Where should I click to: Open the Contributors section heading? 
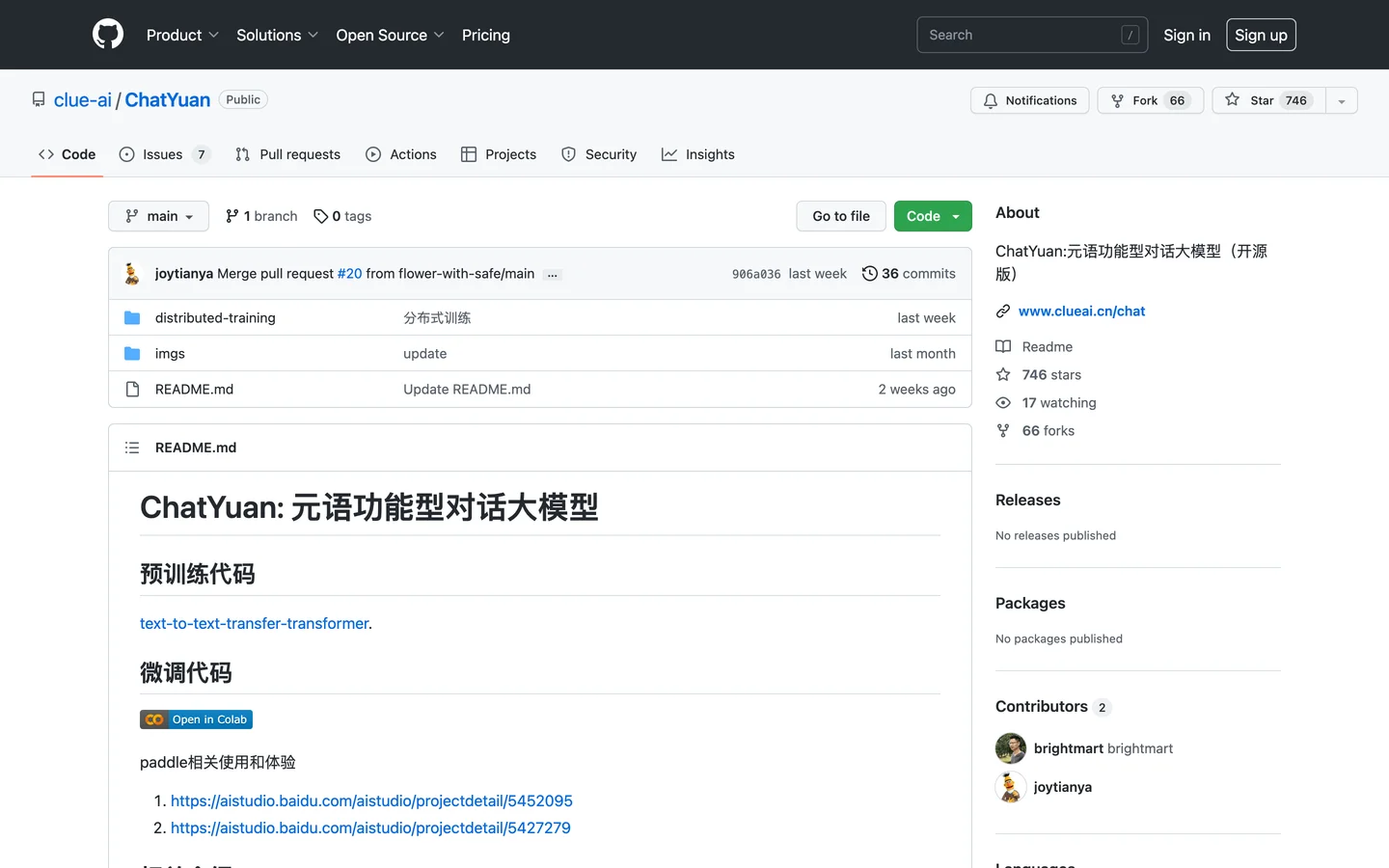coord(1053,706)
